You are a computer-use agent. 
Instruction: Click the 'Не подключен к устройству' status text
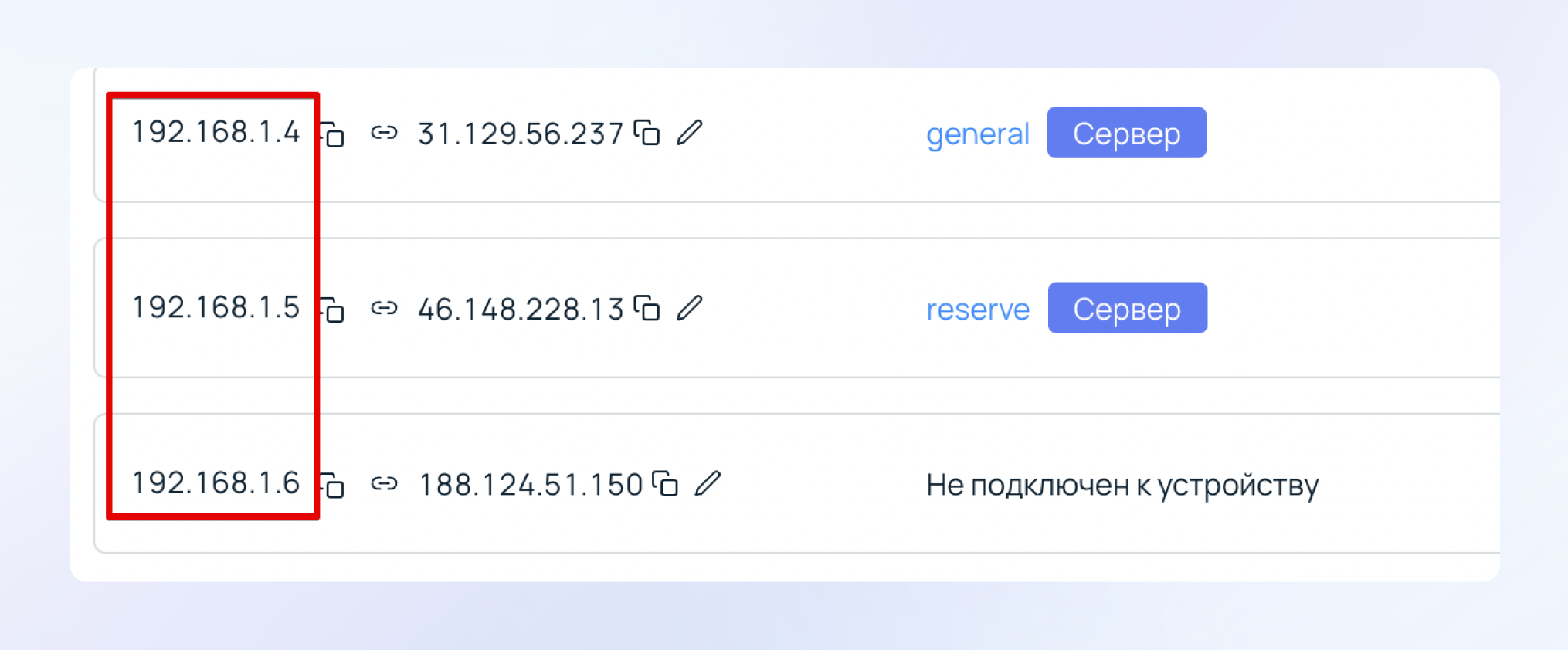click(1122, 485)
